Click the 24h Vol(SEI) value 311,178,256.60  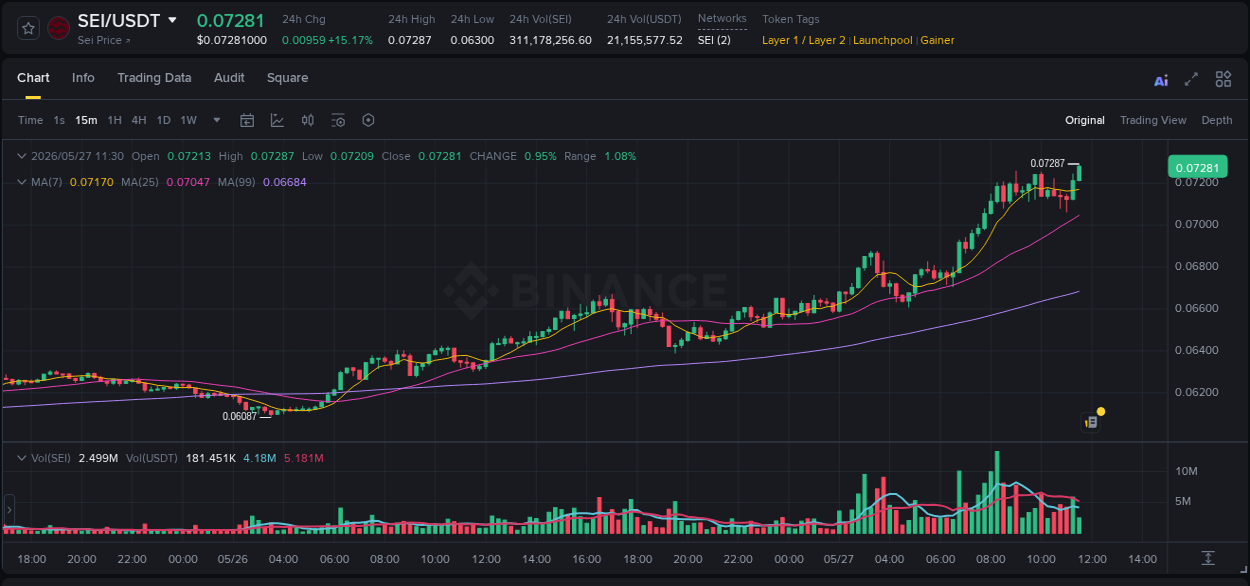550,40
